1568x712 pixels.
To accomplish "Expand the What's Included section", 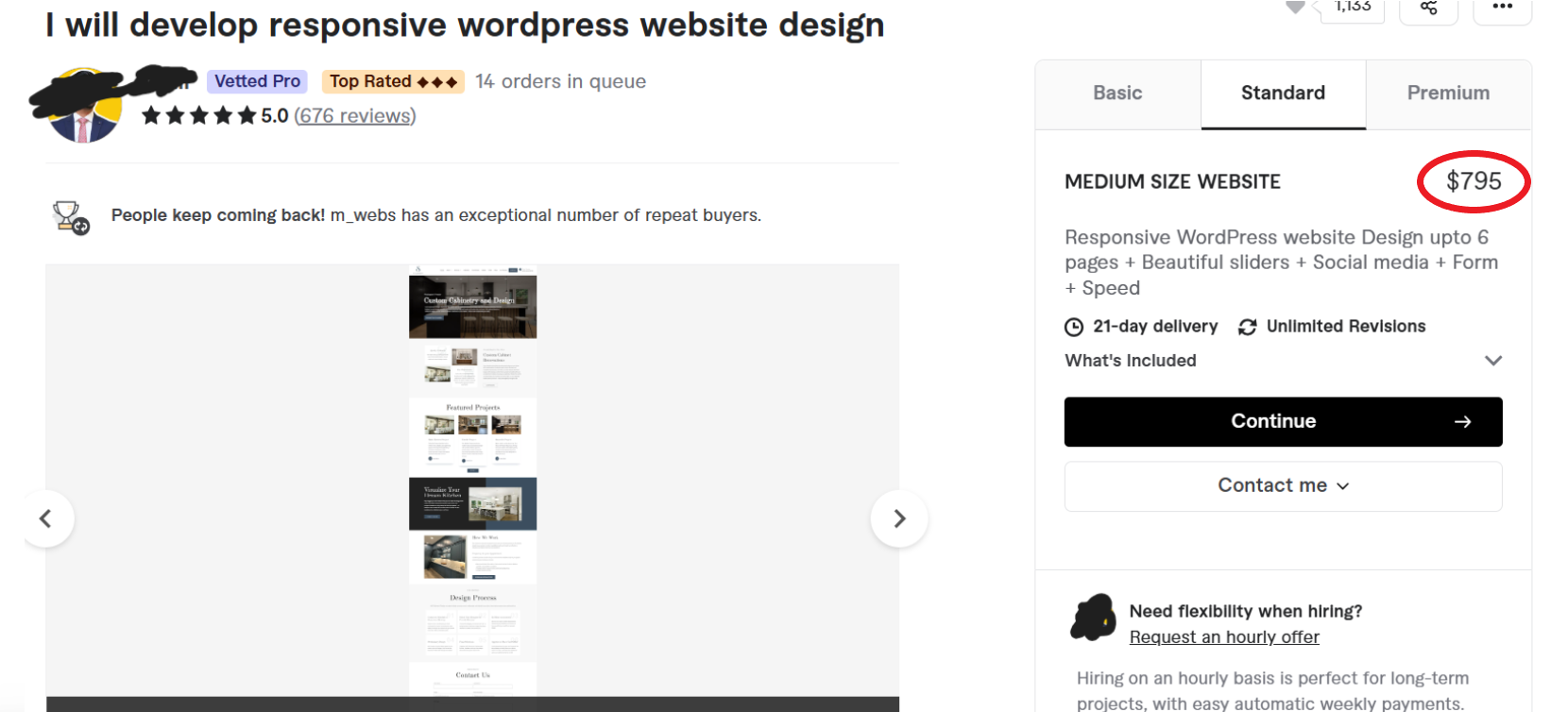I will pos(1492,361).
